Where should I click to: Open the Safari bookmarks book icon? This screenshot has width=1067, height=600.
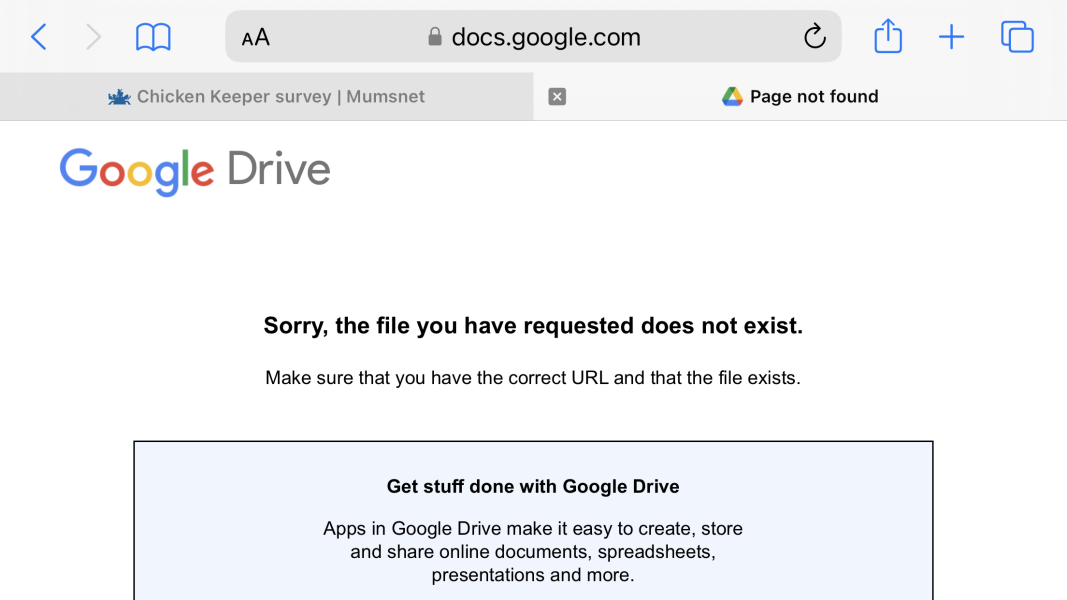click(x=153, y=38)
